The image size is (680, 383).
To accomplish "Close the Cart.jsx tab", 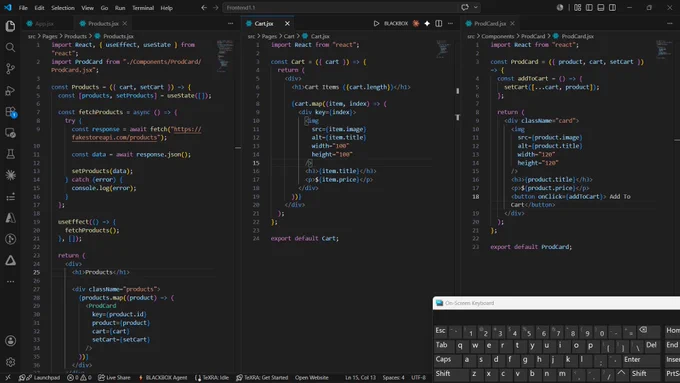I will coord(287,23).
